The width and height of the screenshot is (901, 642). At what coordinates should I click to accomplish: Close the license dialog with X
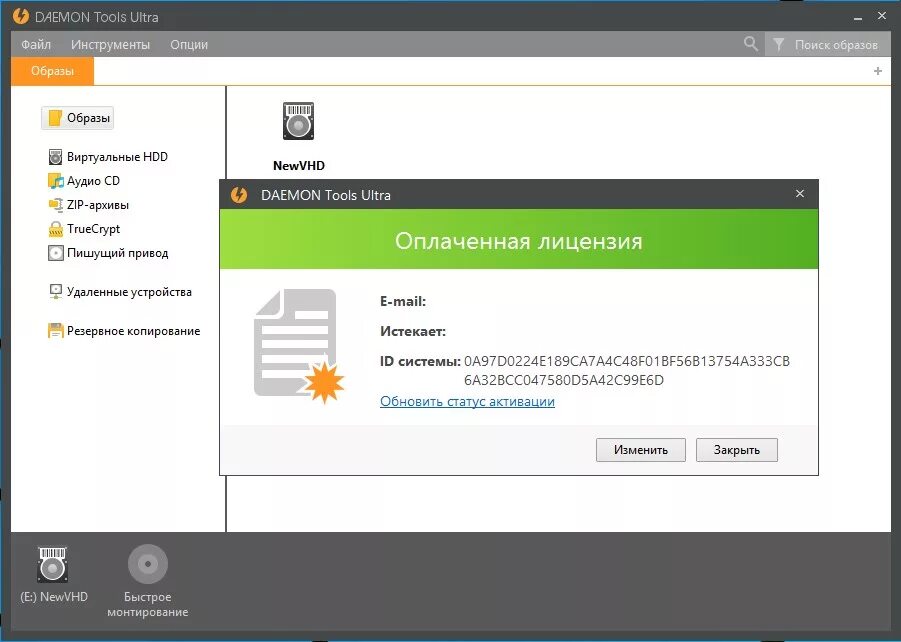click(x=800, y=194)
